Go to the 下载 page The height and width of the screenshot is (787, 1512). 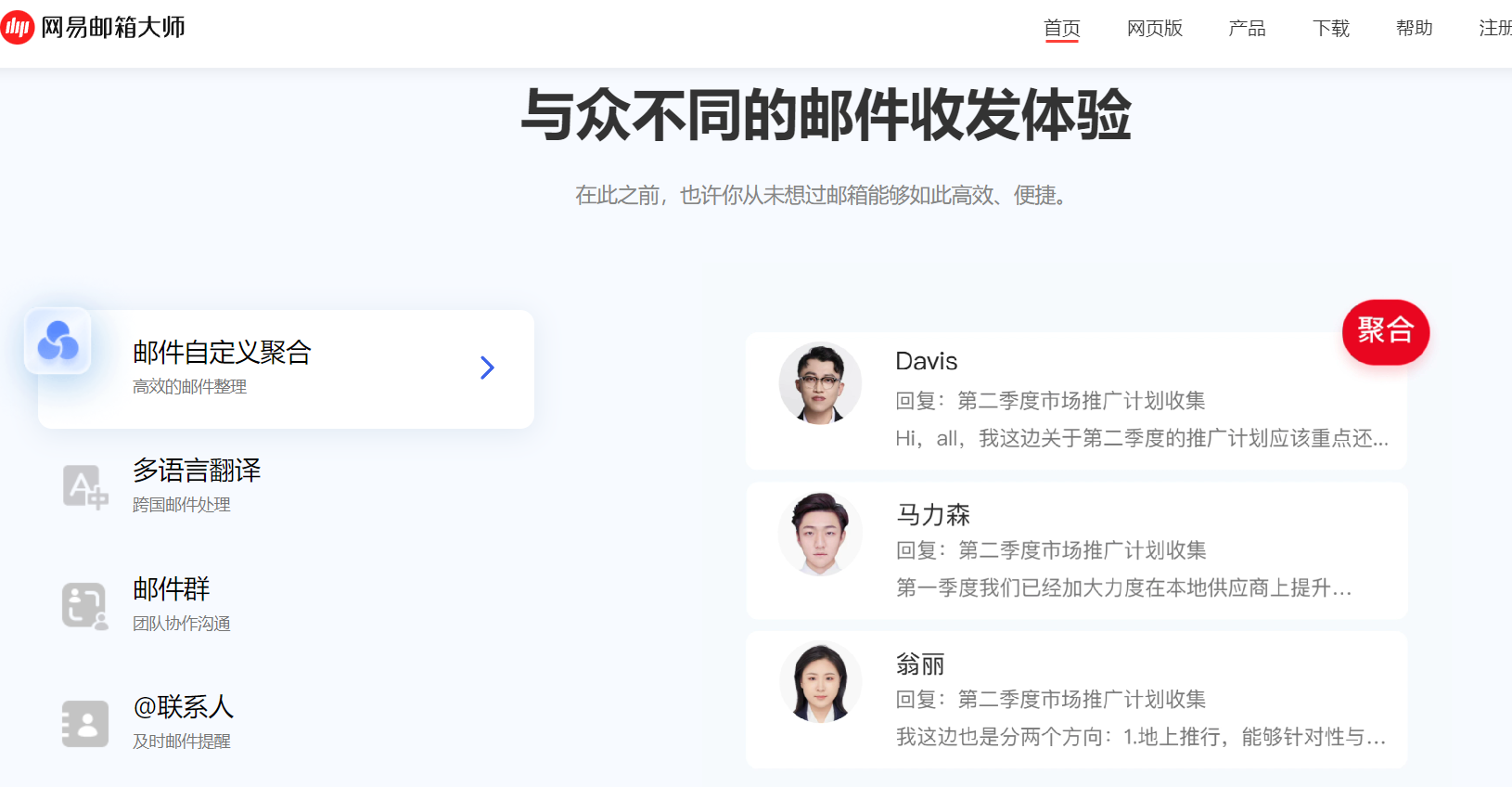pos(1330,29)
